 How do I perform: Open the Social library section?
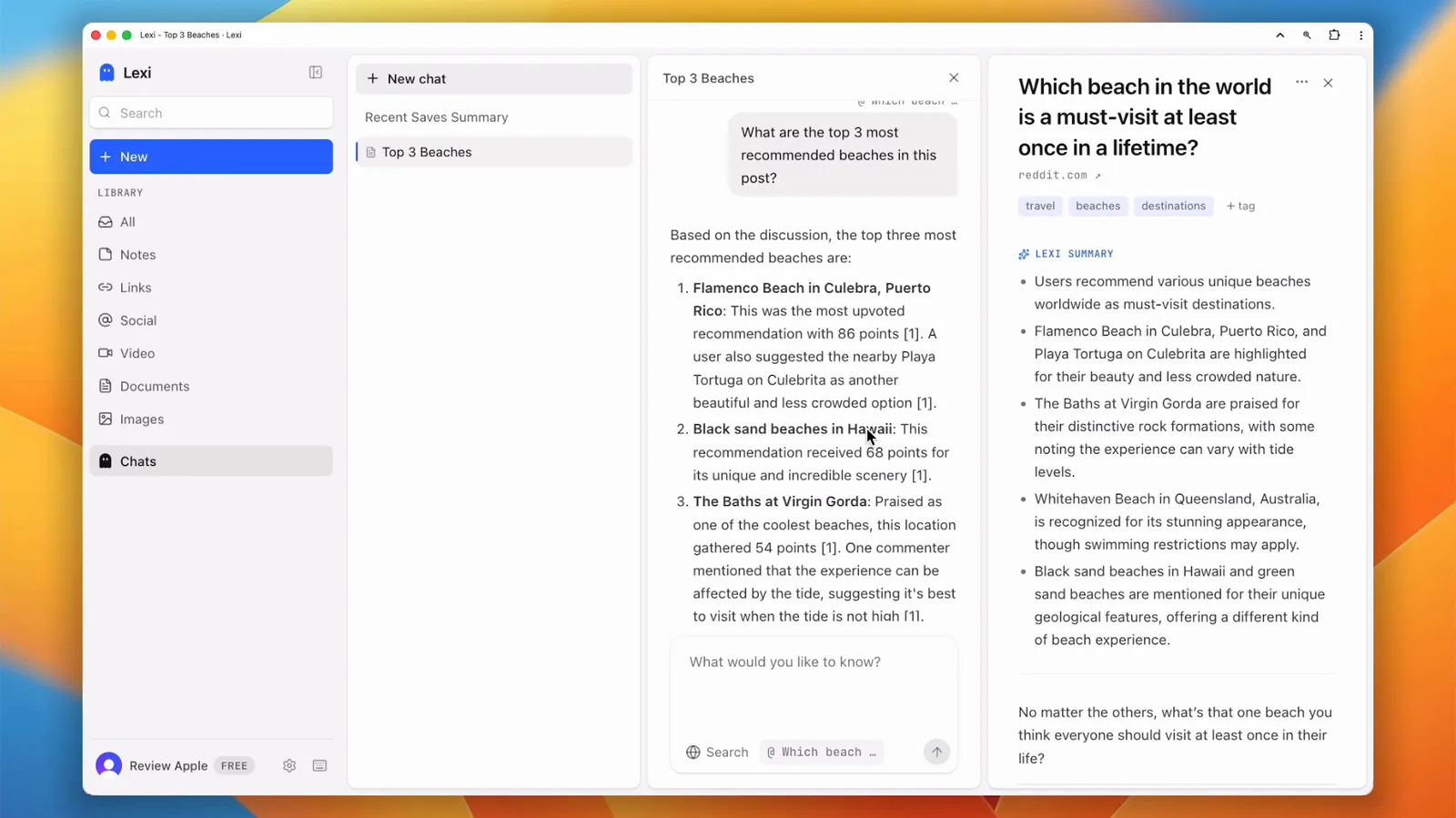(x=211, y=320)
